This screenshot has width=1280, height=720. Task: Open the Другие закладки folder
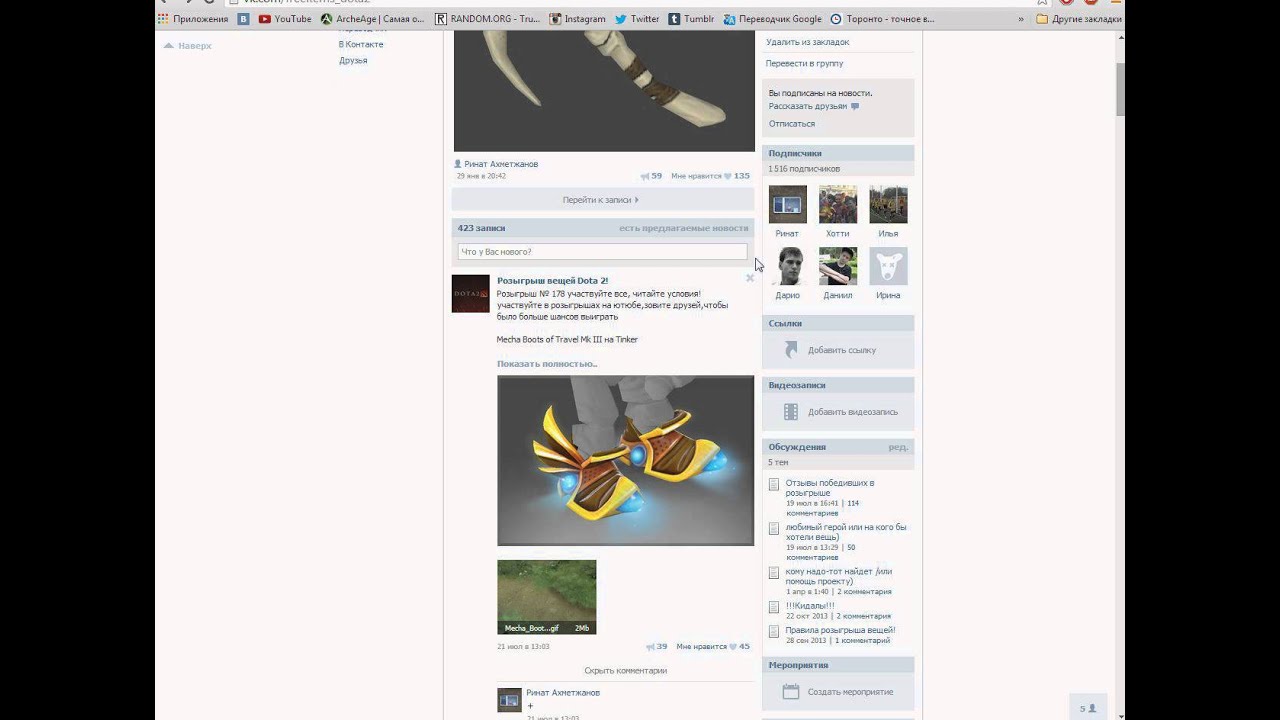tap(1078, 19)
